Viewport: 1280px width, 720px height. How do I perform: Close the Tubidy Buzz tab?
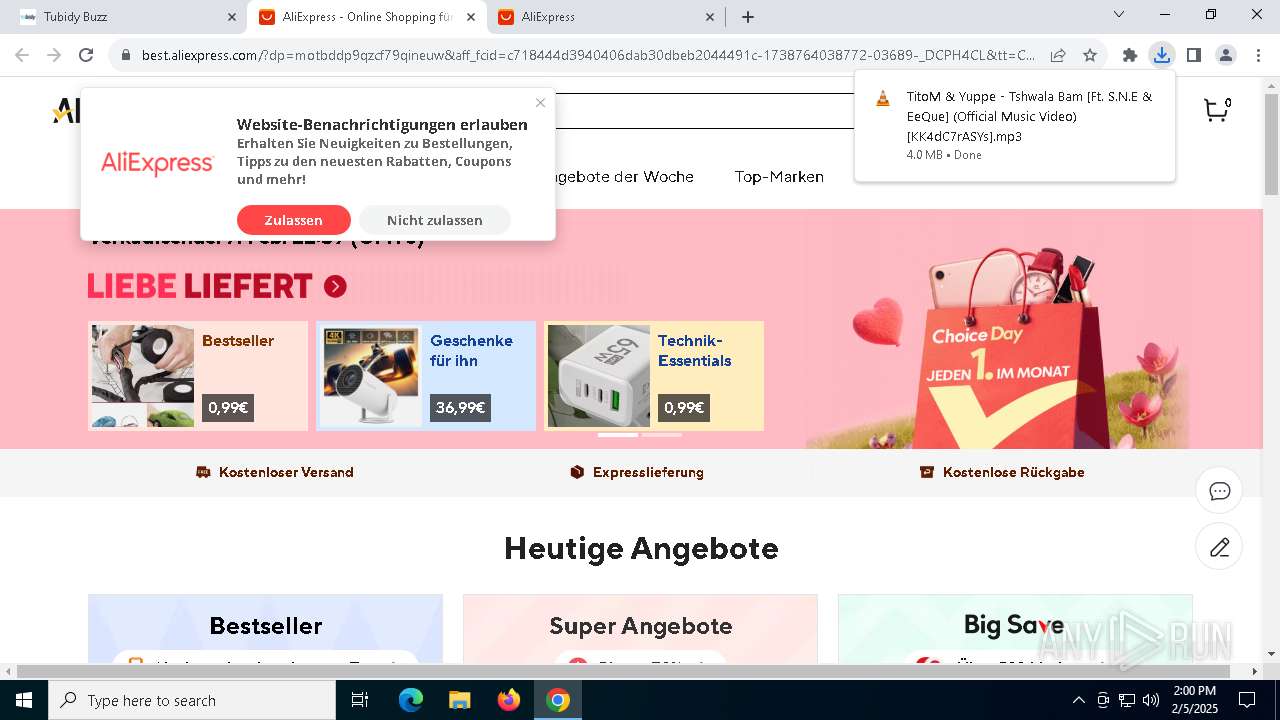[232, 17]
